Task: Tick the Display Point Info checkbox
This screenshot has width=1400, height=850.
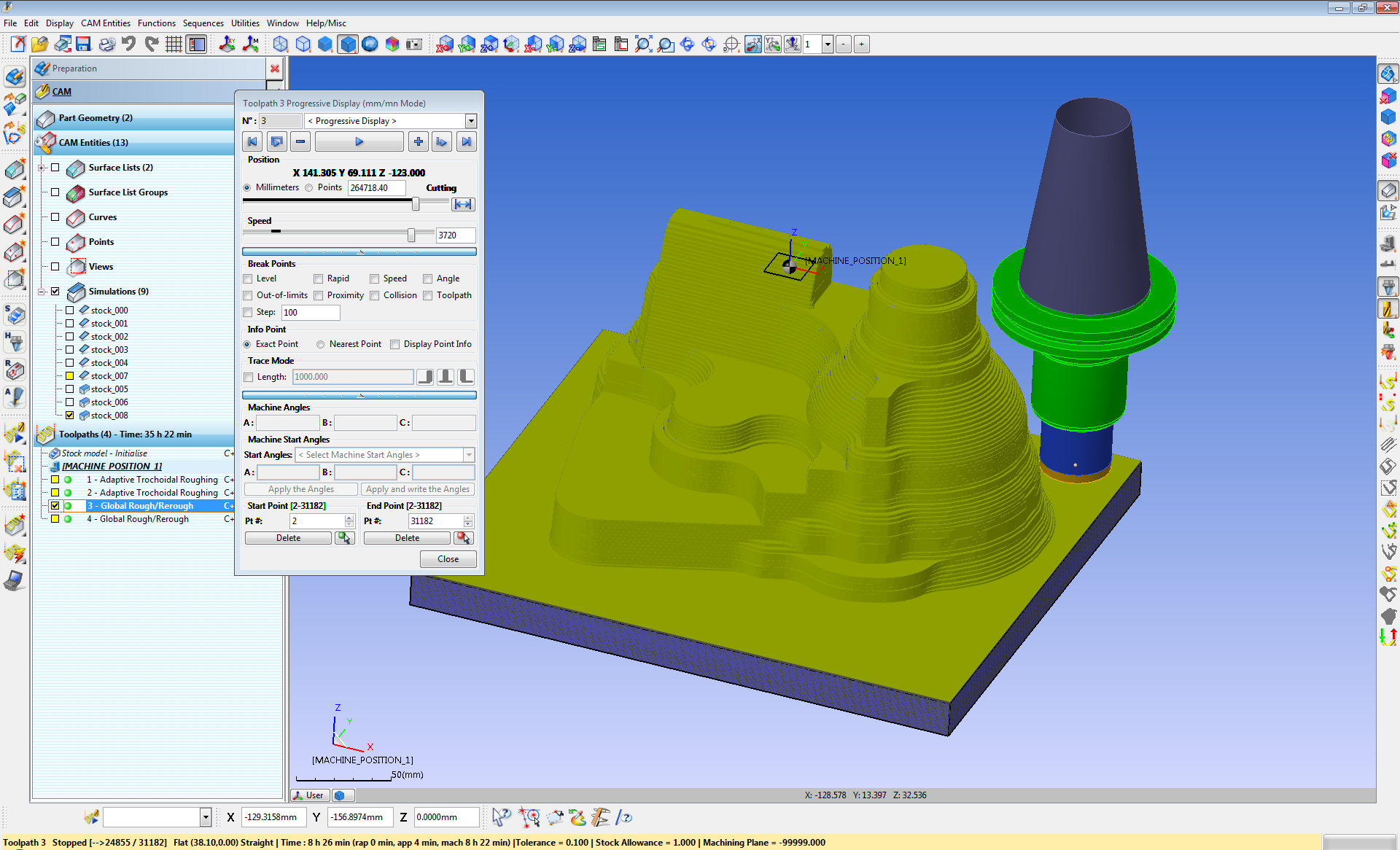Action: pos(395,344)
